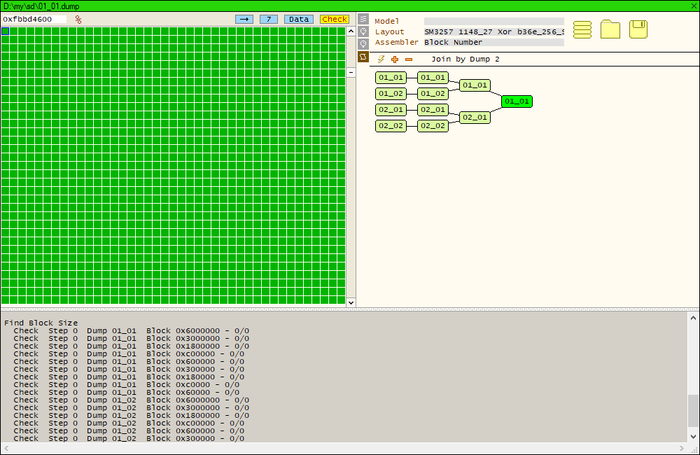This screenshot has width=700, height=455.
Task: Click the log panel vertical scrollbar thumb
Action: 693,410
